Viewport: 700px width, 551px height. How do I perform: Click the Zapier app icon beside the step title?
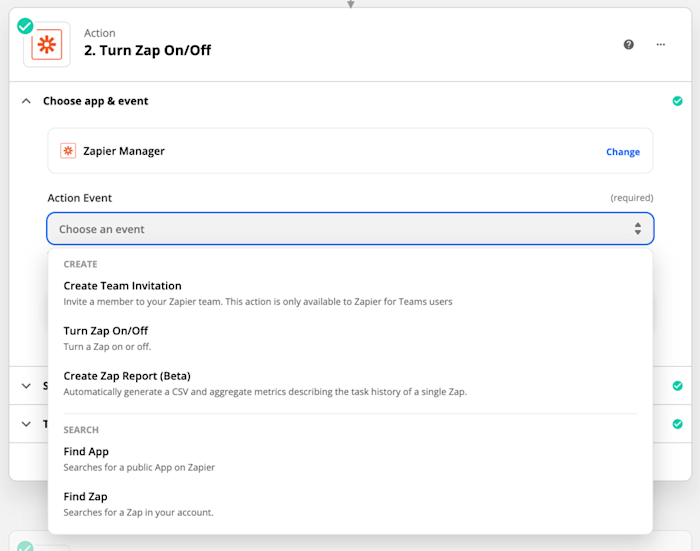tap(46, 46)
